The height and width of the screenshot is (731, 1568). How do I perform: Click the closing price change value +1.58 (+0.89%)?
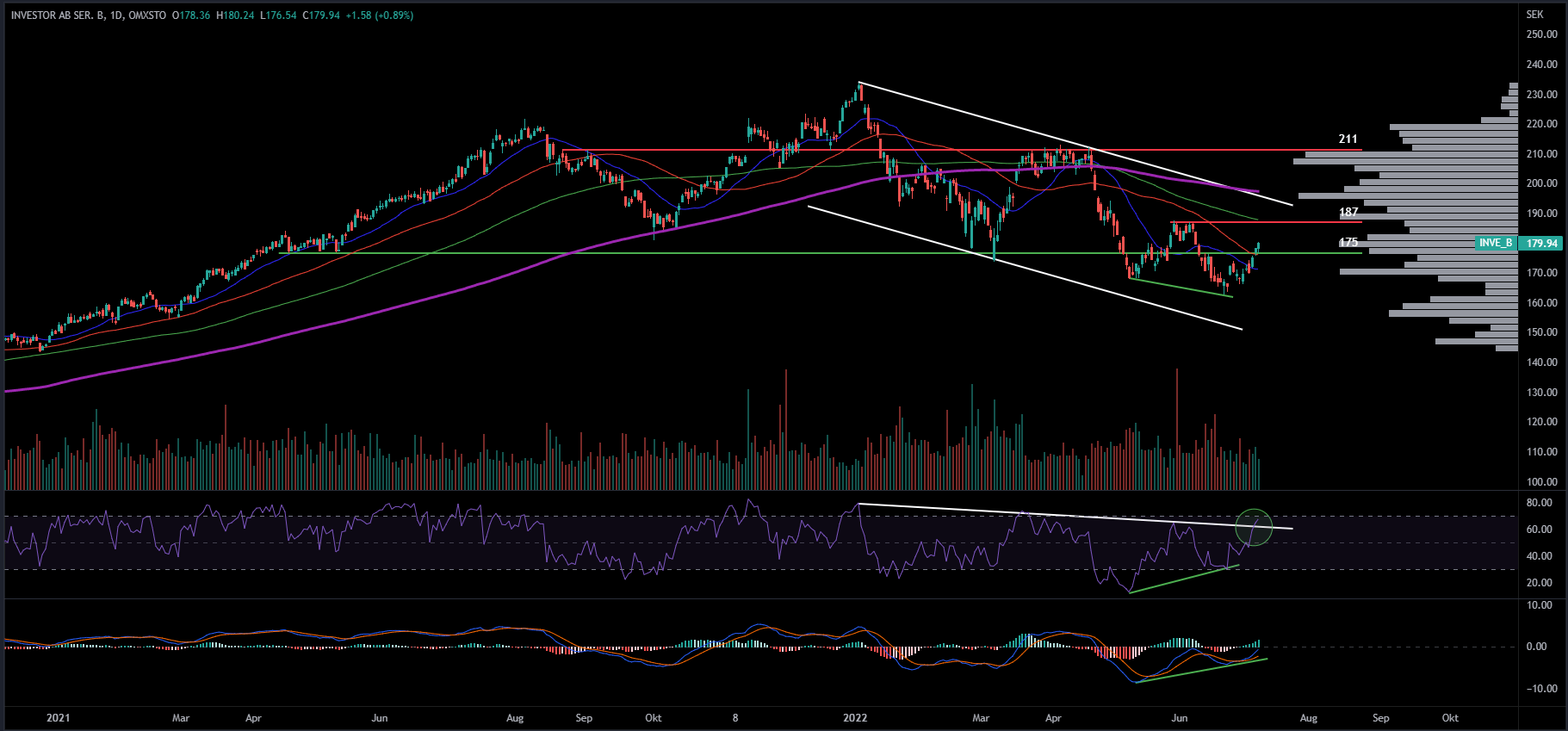379,15
